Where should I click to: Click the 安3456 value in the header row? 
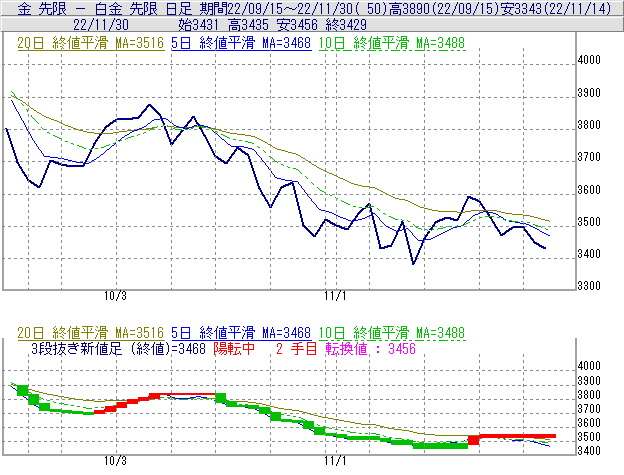(297, 25)
